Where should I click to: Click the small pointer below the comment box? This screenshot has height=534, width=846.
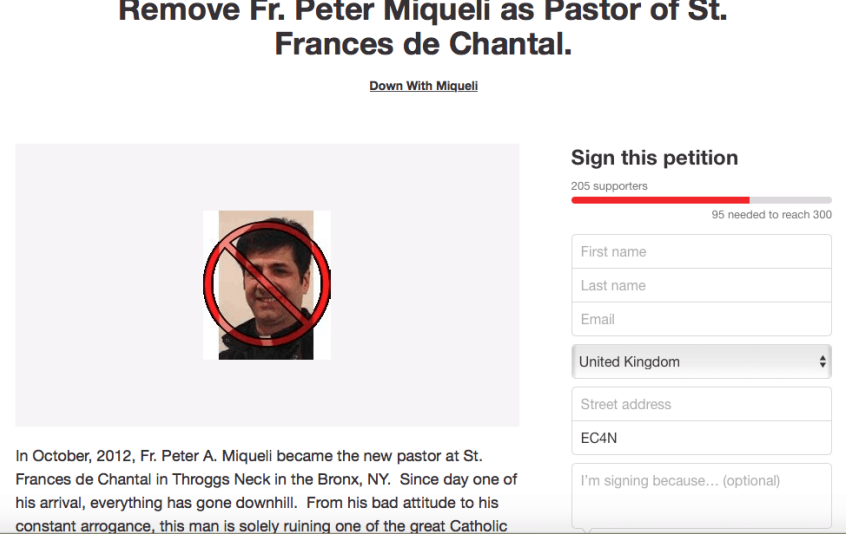coord(587,530)
